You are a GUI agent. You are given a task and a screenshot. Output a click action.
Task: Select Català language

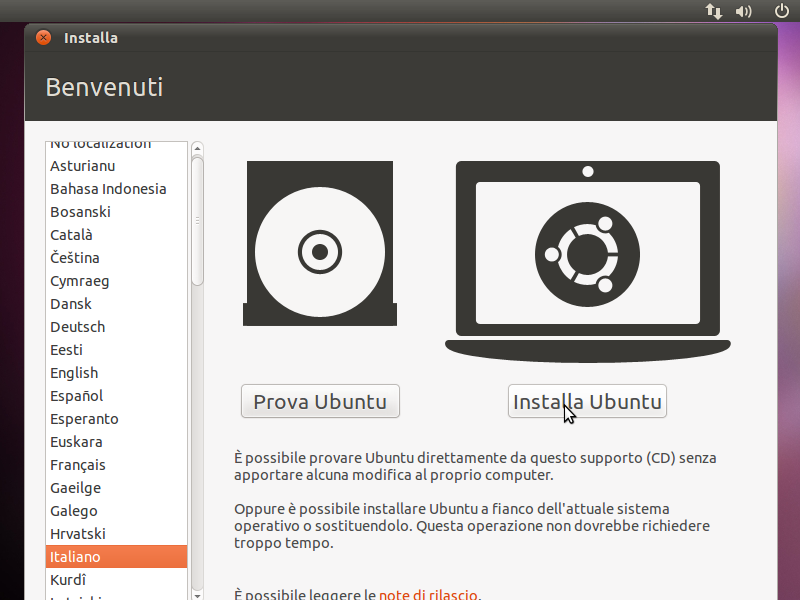coord(116,235)
